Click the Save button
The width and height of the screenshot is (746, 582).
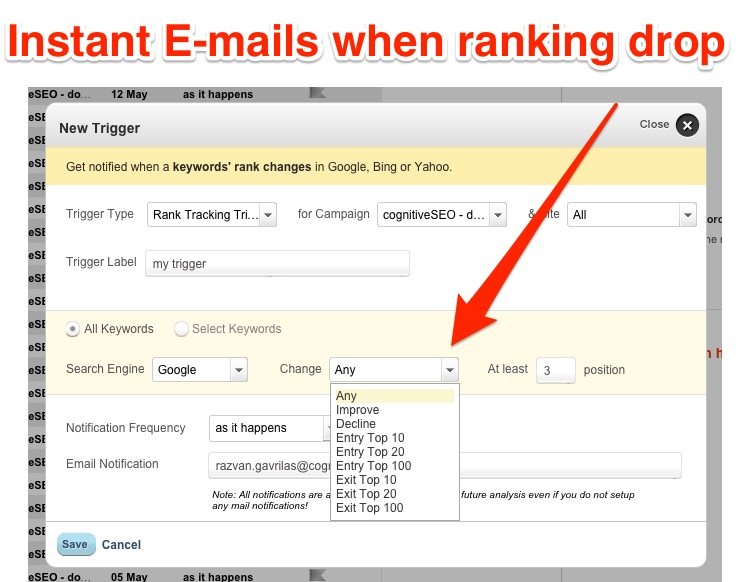75,544
